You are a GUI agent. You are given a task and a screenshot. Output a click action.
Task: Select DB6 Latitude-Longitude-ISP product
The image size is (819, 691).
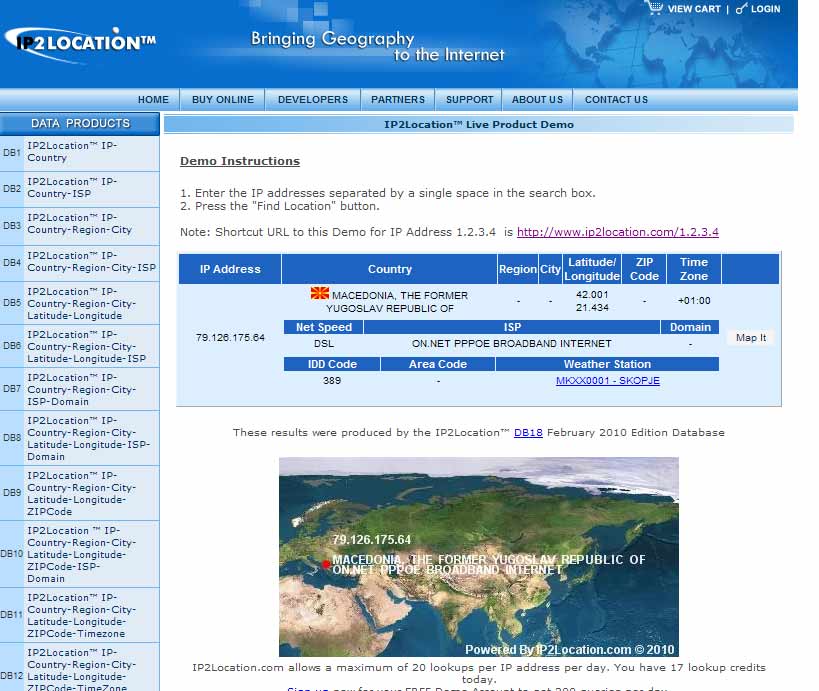point(79,346)
